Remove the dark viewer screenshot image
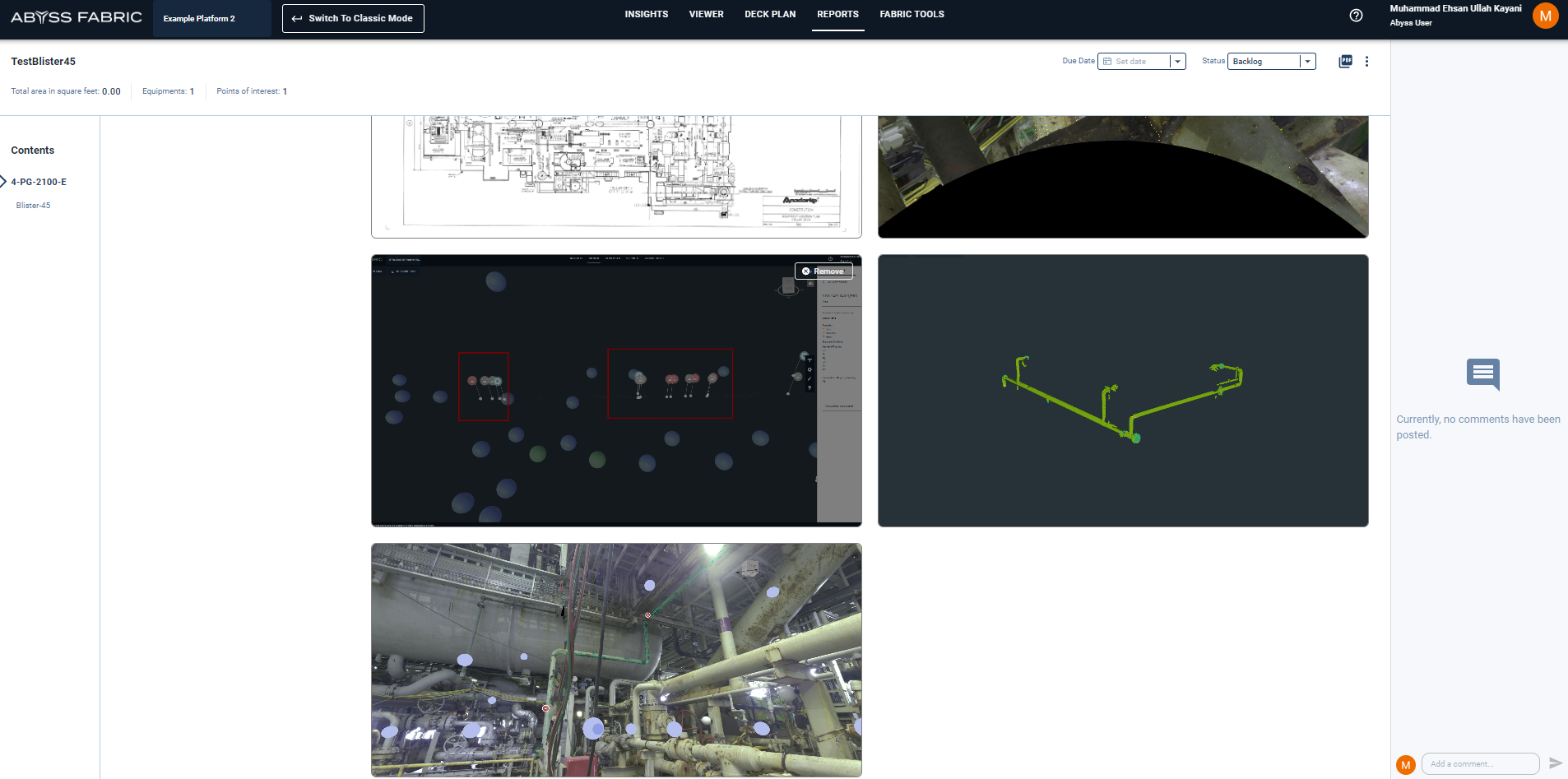The width and height of the screenshot is (1568, 779). (823, 271)
